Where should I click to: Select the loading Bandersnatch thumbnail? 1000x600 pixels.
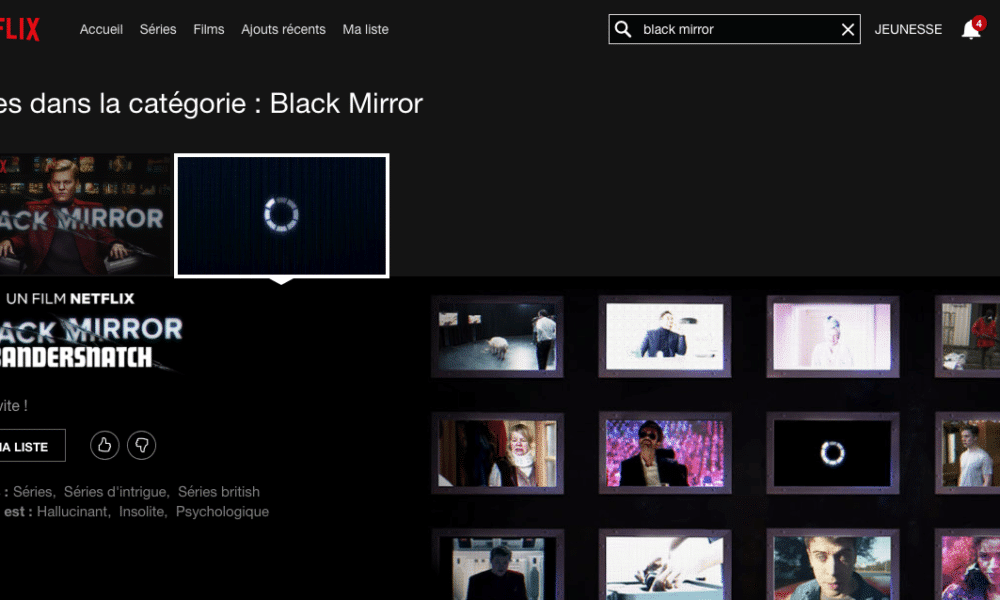point(281,215)
